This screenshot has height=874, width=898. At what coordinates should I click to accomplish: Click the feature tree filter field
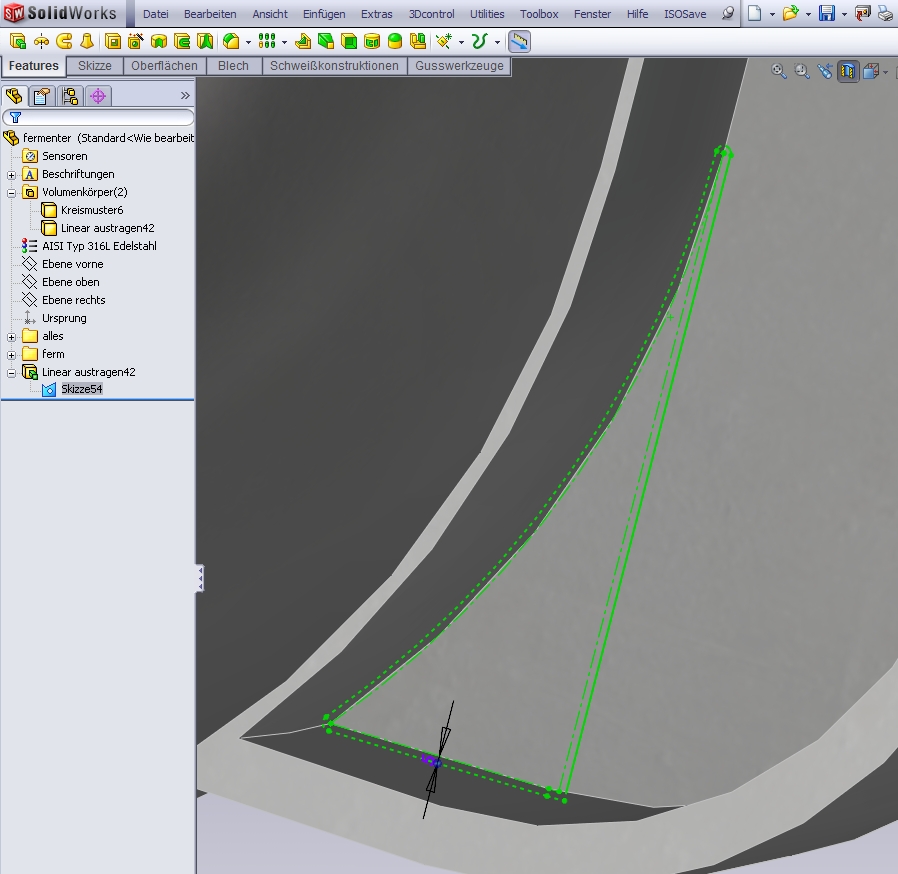pyautogui.click(x=103, y=117)
